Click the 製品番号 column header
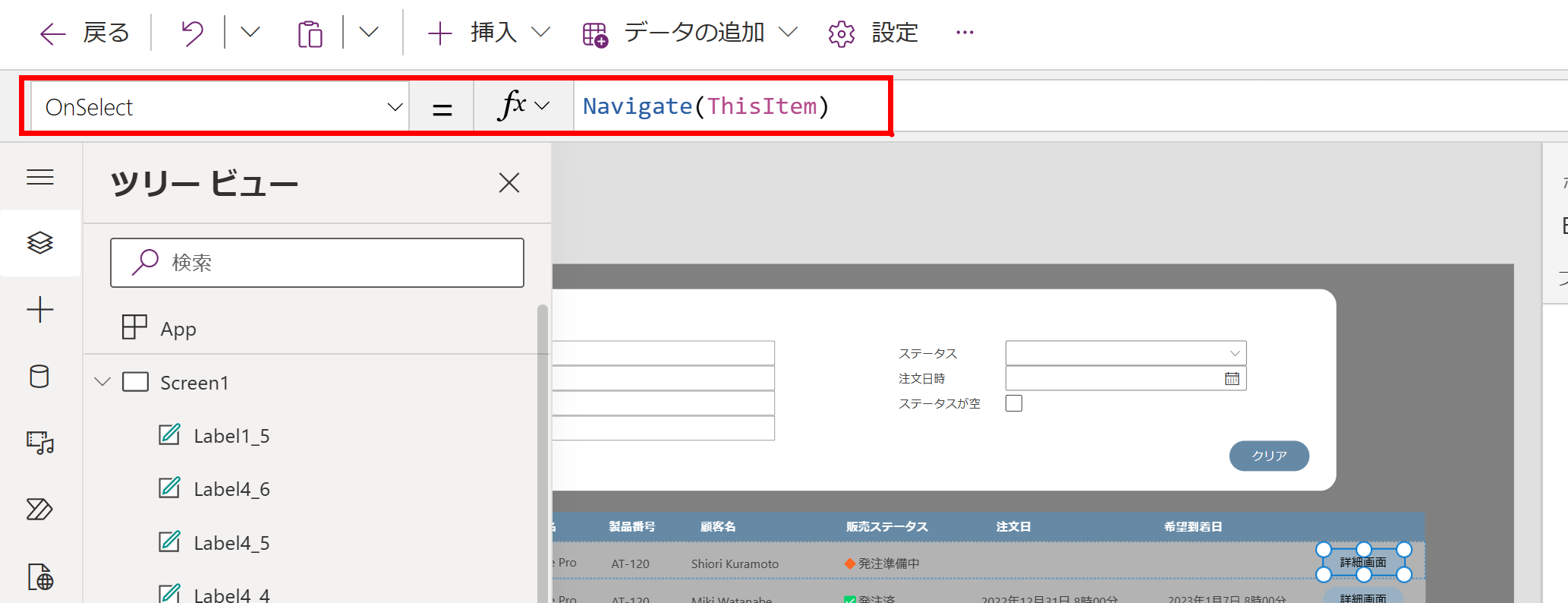Viewport: 1568px width, 603px height. tap(631, 526)
